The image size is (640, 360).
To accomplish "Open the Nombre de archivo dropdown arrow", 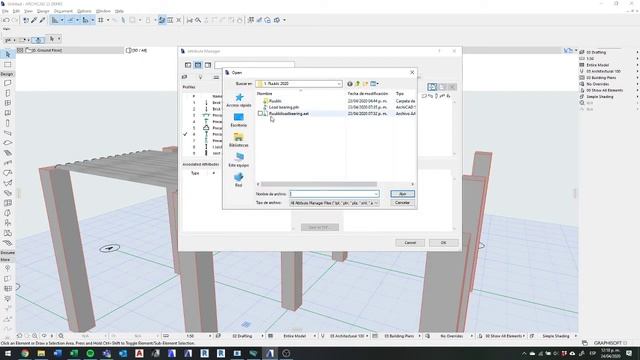I will pyautogui.click(x=376, y=194).
